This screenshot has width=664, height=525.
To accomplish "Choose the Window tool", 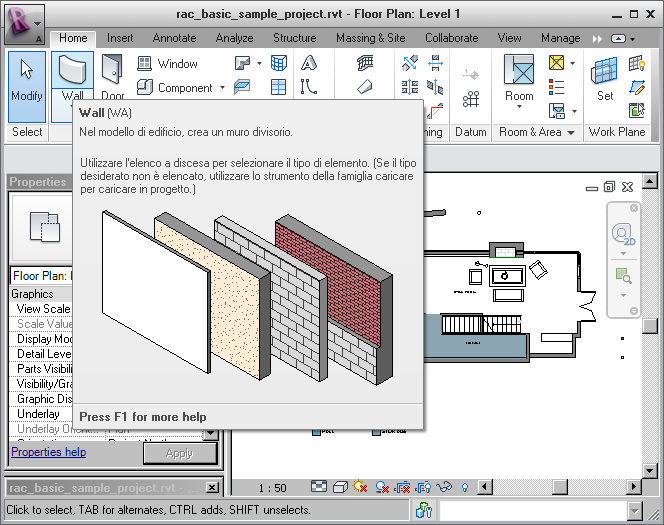I will (168, 64).
